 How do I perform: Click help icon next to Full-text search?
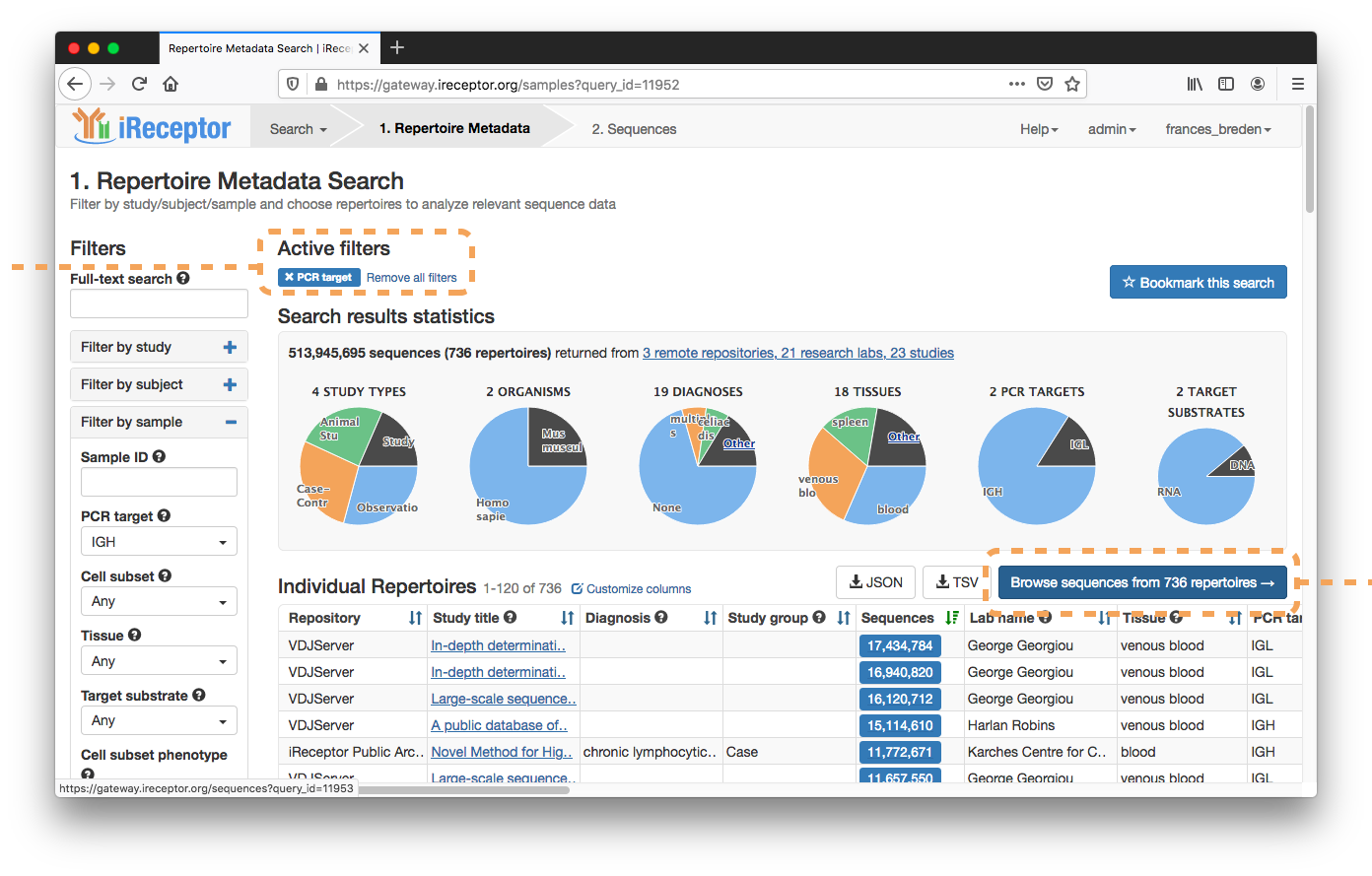pyautogui.click(x=183, y=279)
